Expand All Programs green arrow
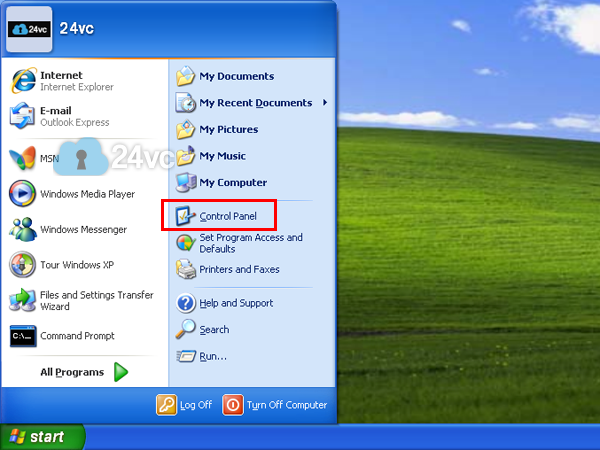Screen dimensions: 600x450 pyautogui.click(x=121, y=372)
